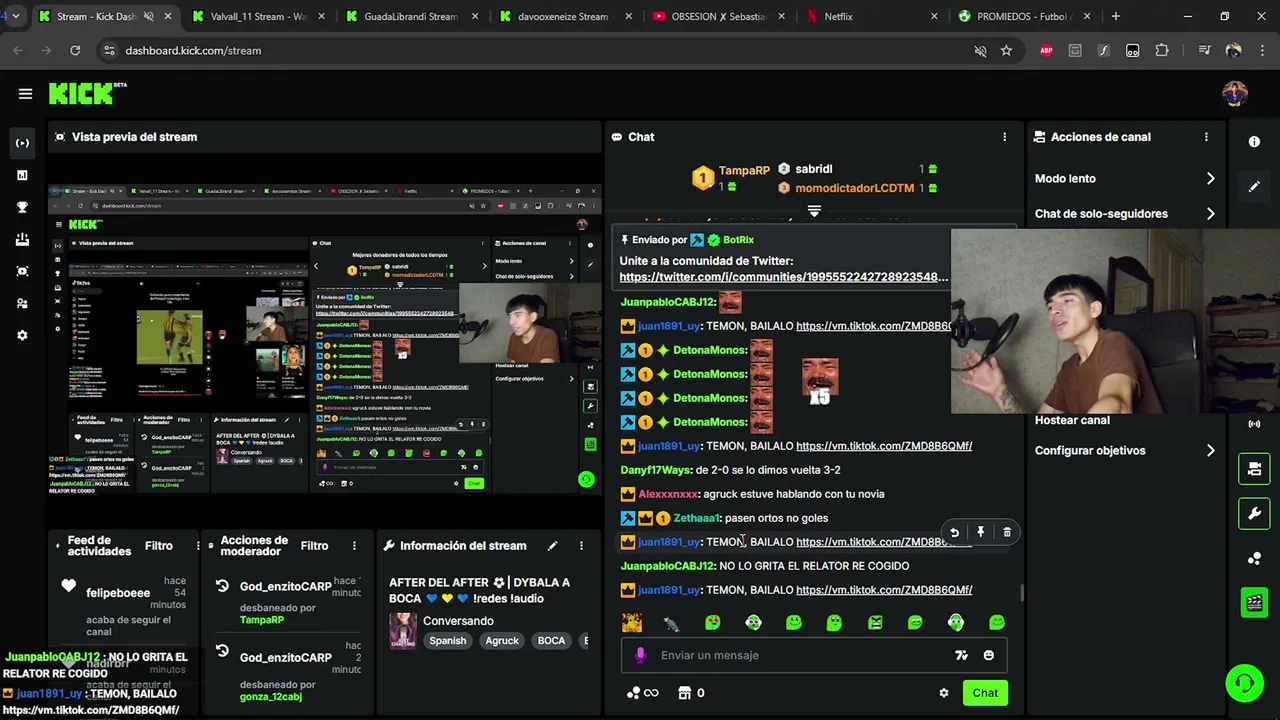
Task: Open a new browser tab
Action: (x=1116, y=16)
